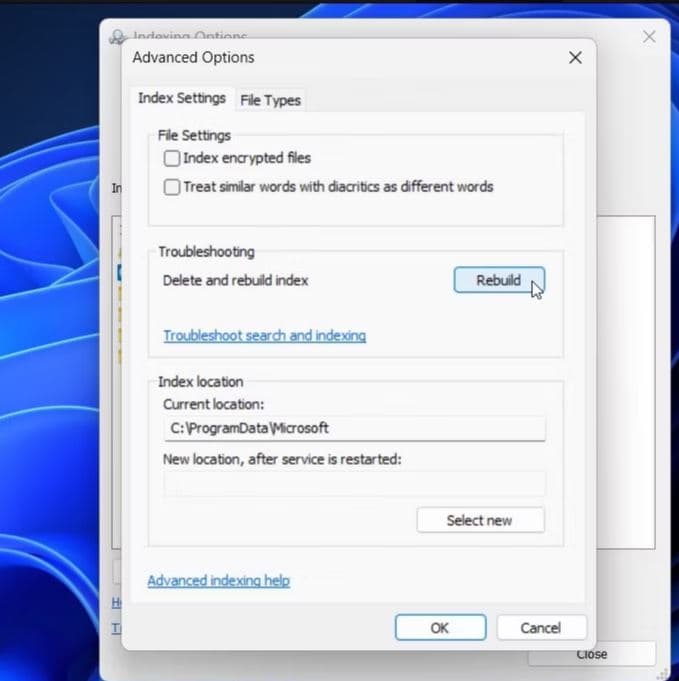Click the empty New location field

tap(354, 484)
